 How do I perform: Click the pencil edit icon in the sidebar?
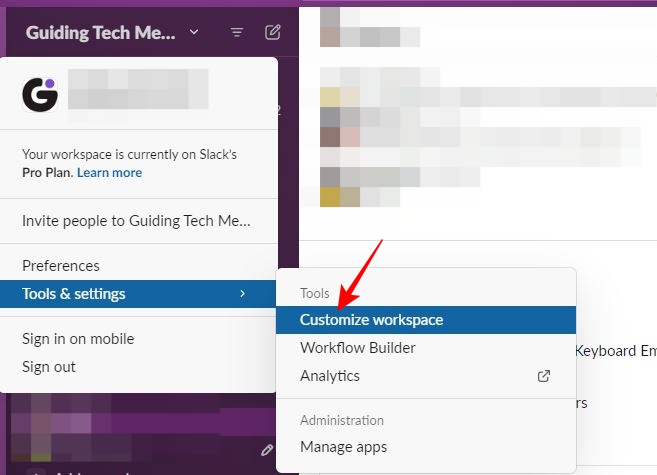tap(267, 450)
